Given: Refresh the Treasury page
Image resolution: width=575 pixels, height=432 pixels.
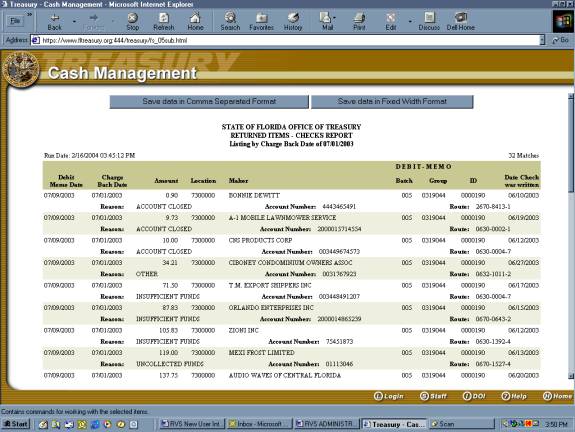Looking at the screenshot, I should click(164, 22).
